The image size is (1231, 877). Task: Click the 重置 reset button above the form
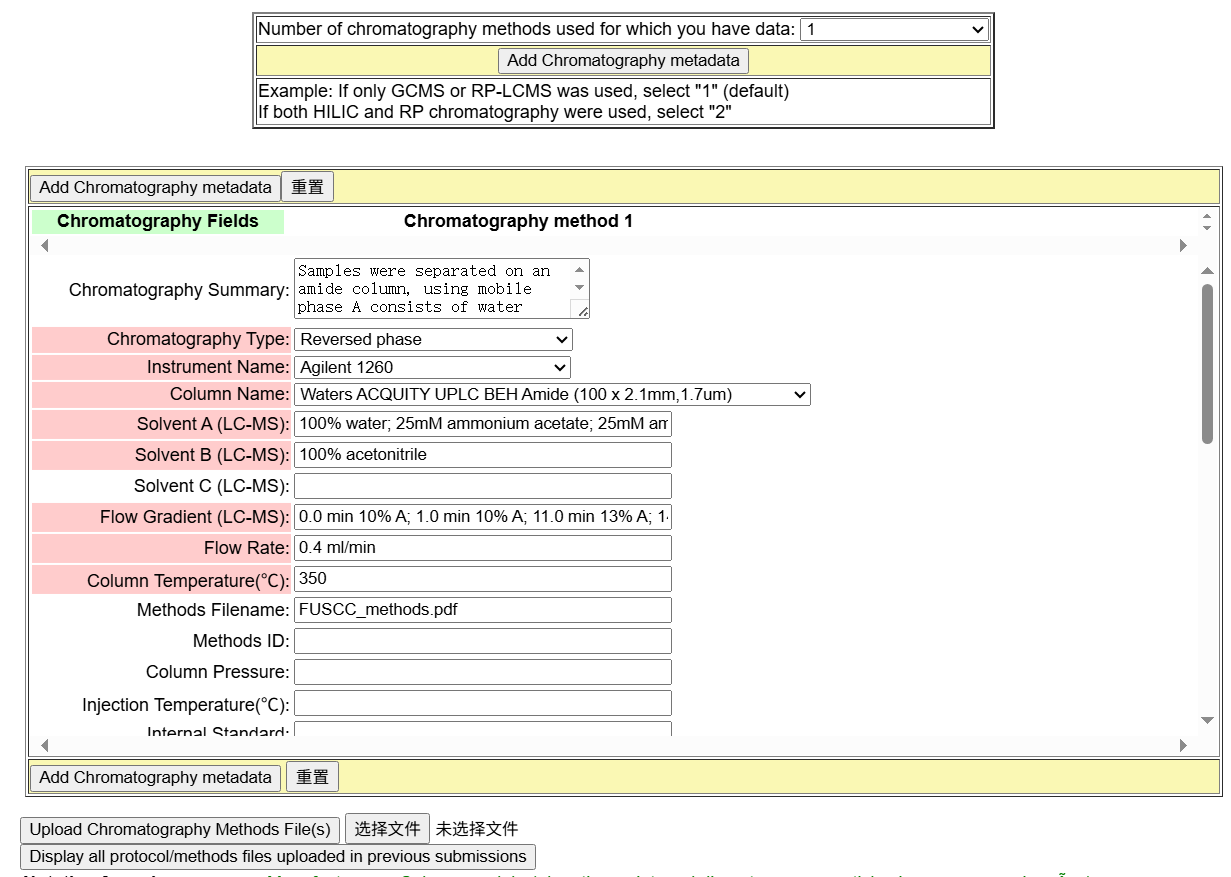[307, 187]
